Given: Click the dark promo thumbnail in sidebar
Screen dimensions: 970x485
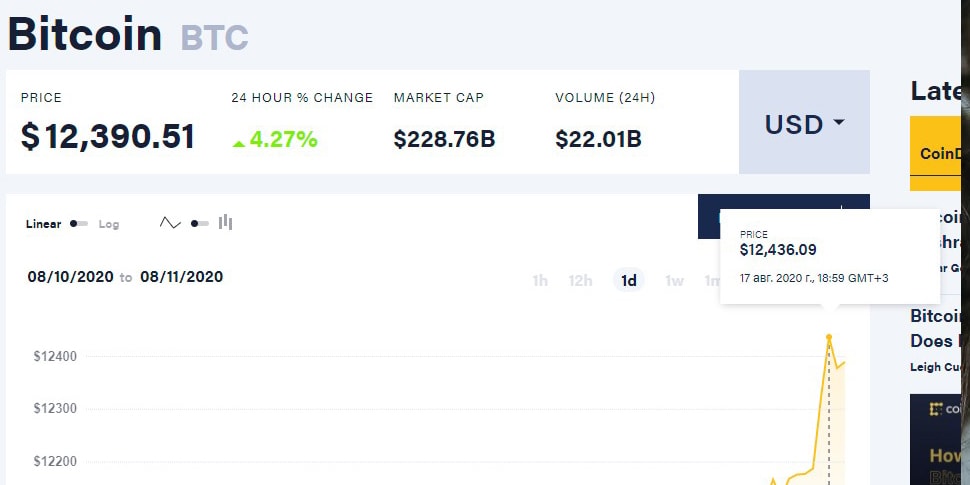Looking at the screenshot, I should pyautogui.click(x=935, y=439).
